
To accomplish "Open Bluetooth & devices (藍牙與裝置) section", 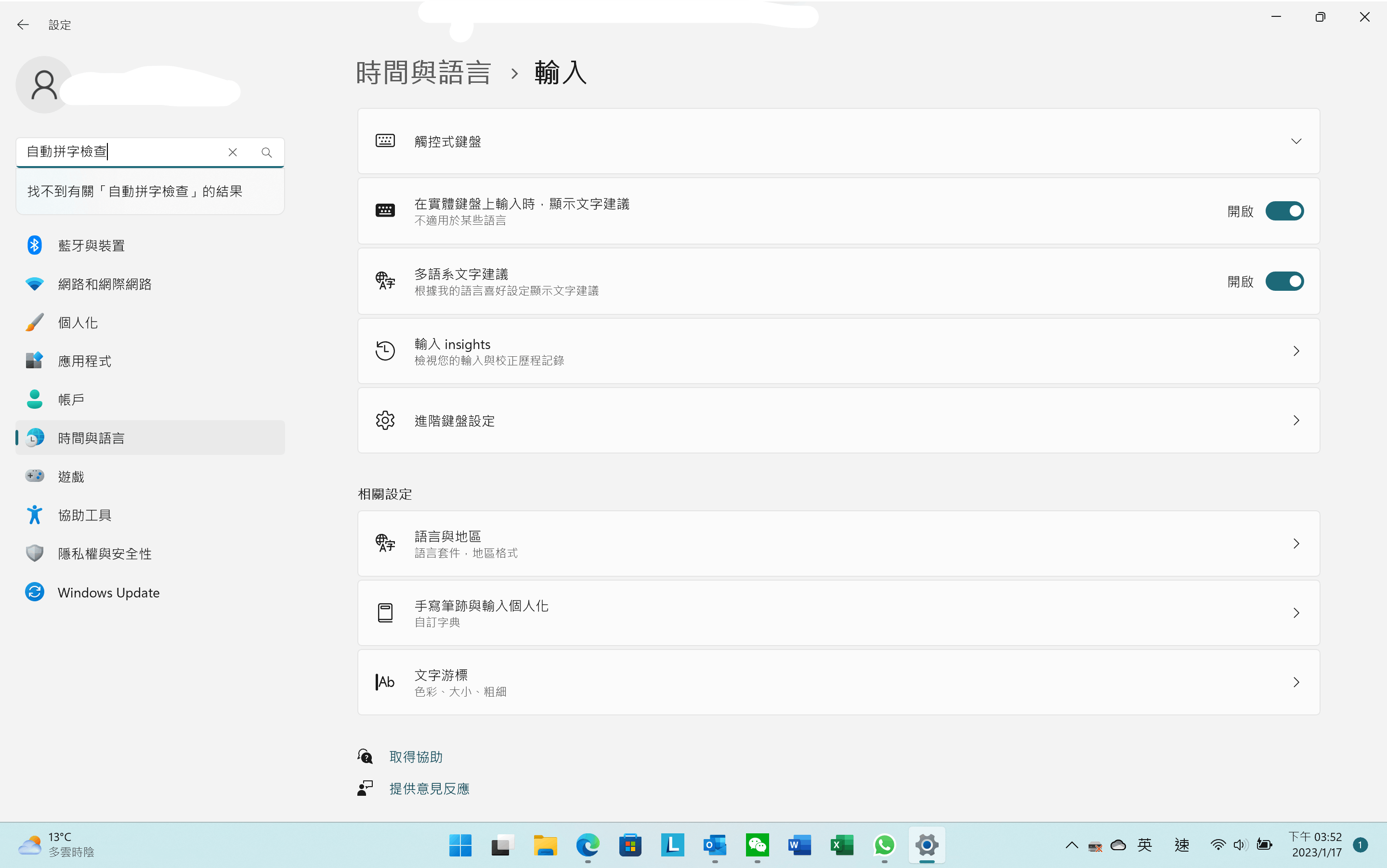I will [92, 246].
